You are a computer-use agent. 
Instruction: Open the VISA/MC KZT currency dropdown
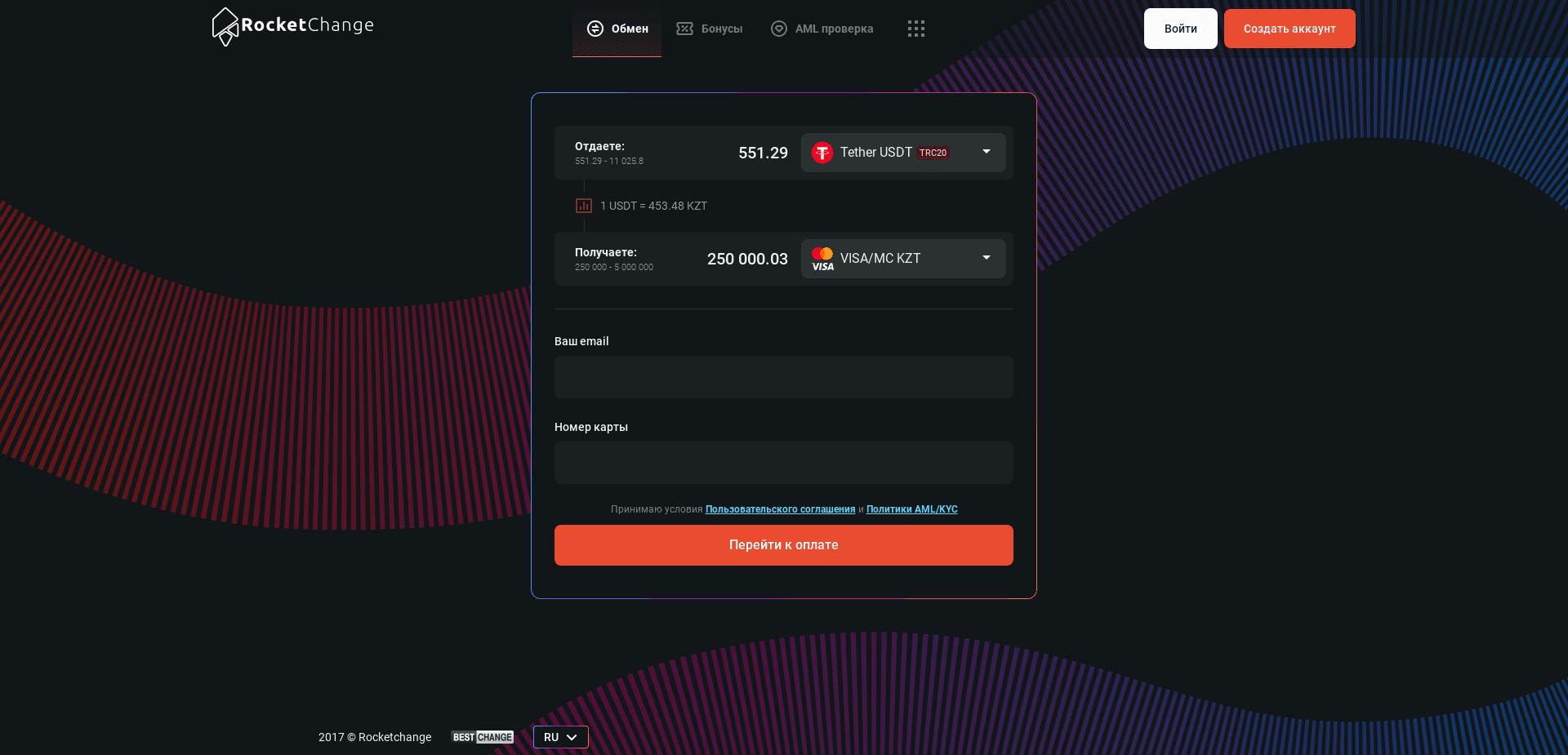[x=986, y=259]
